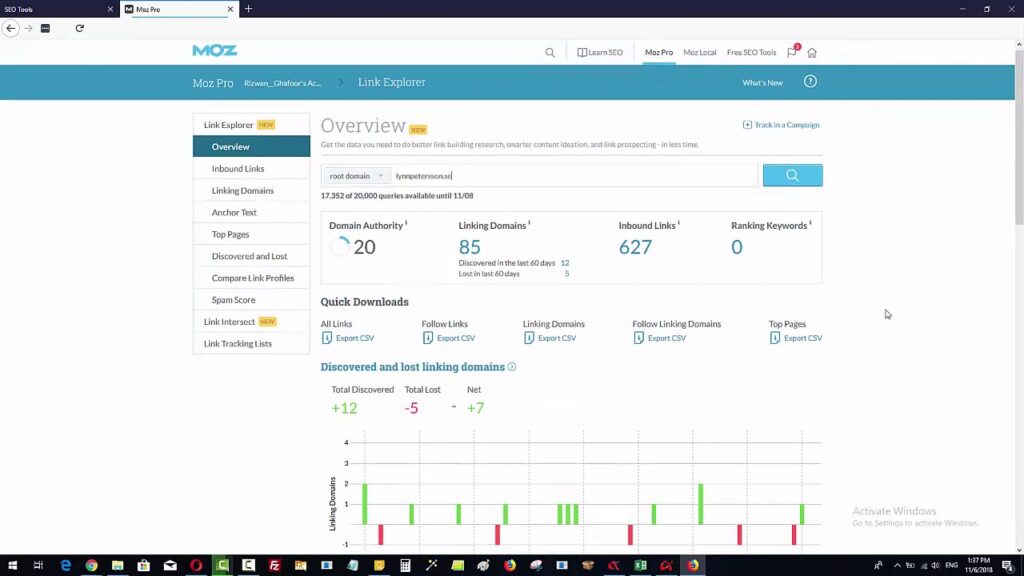
Task: Open a new browser tab
Action: [248, 9]
